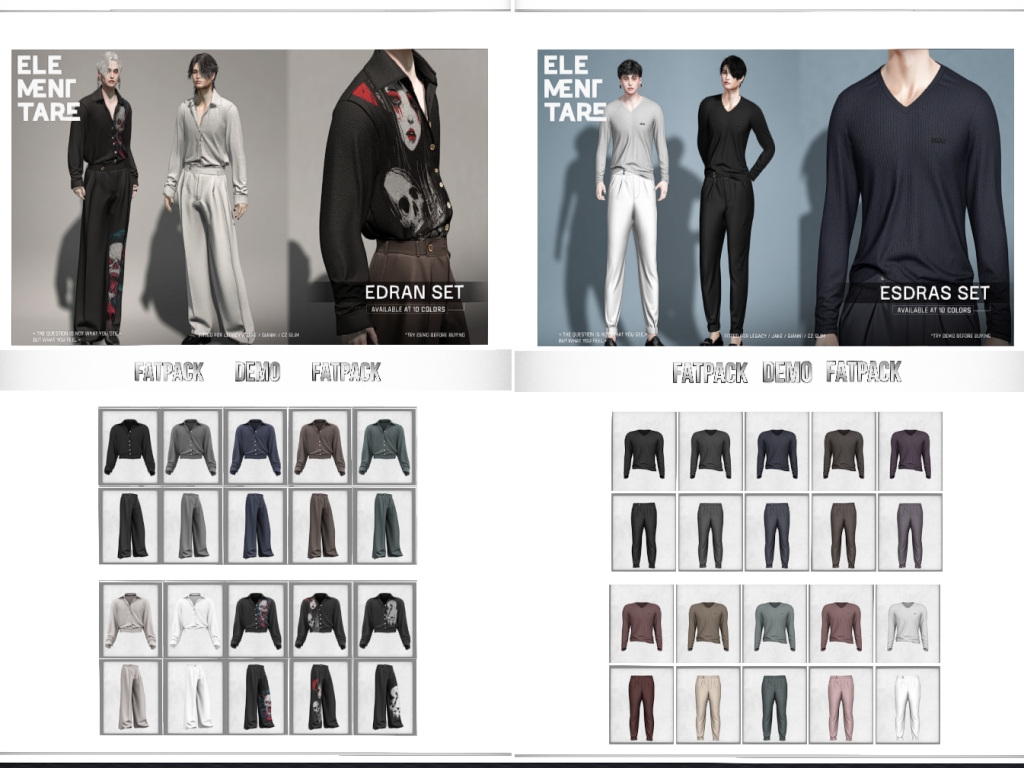Choose the tan Esdras sweater

[x=708, y=625]
